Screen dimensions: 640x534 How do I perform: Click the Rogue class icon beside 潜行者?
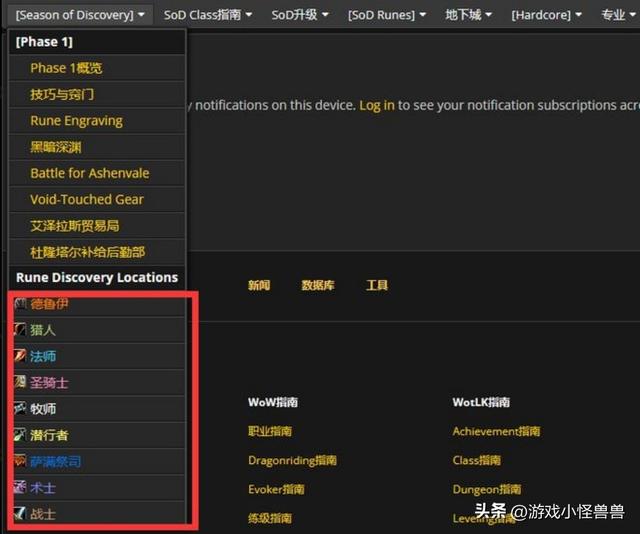click(x=20, y=435)
